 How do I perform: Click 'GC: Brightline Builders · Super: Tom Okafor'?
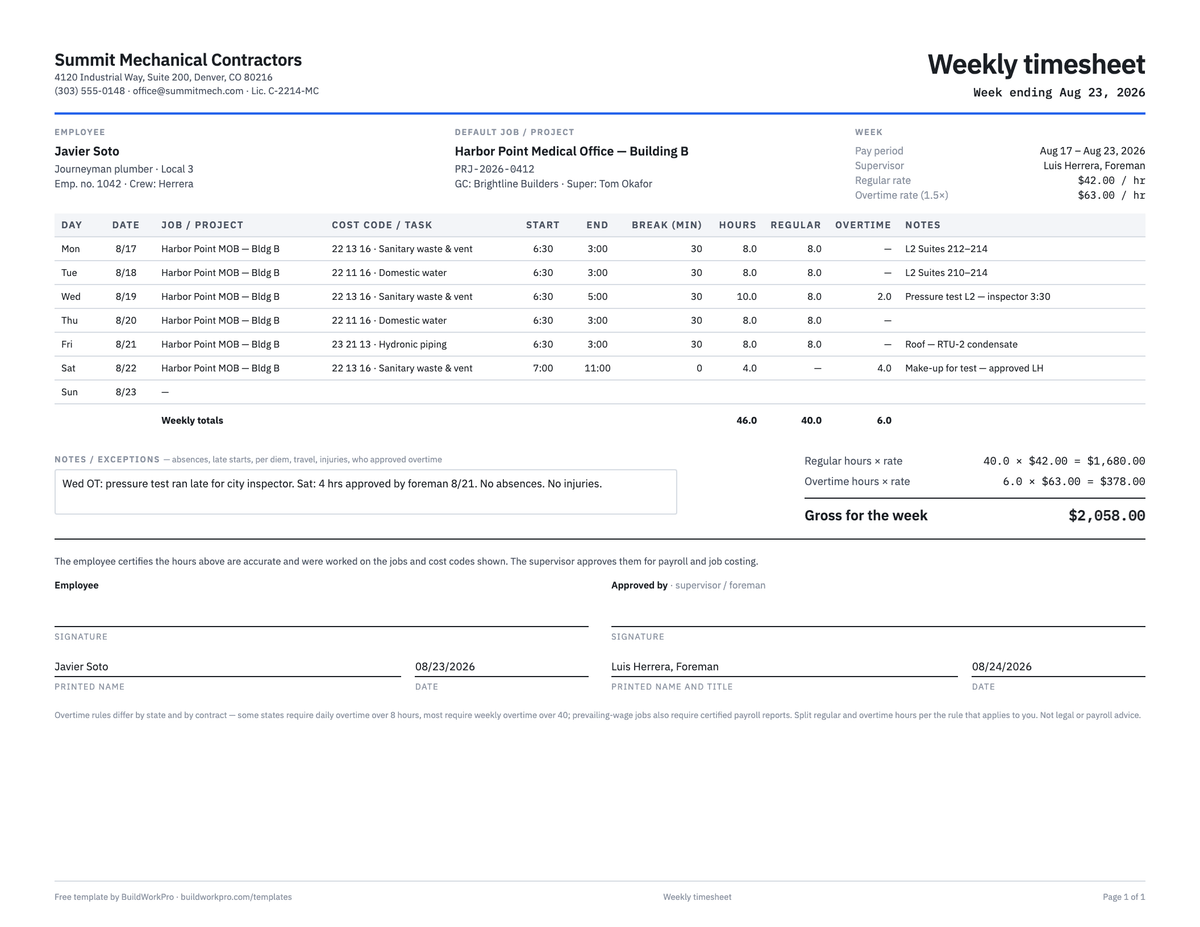tap(553, 184)
